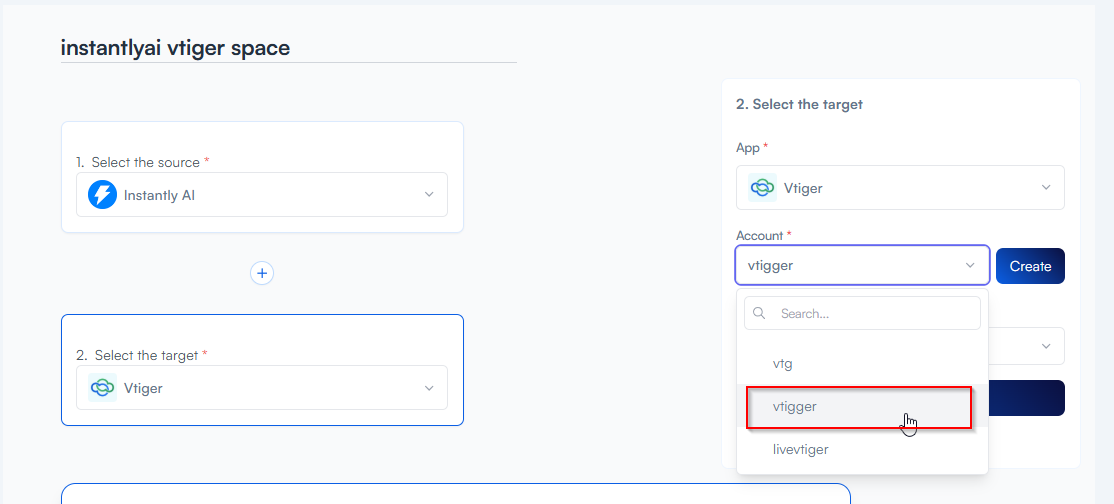Collapse the Account dropdown using its chevron
1114x504 pixels.
pos(970,266)
